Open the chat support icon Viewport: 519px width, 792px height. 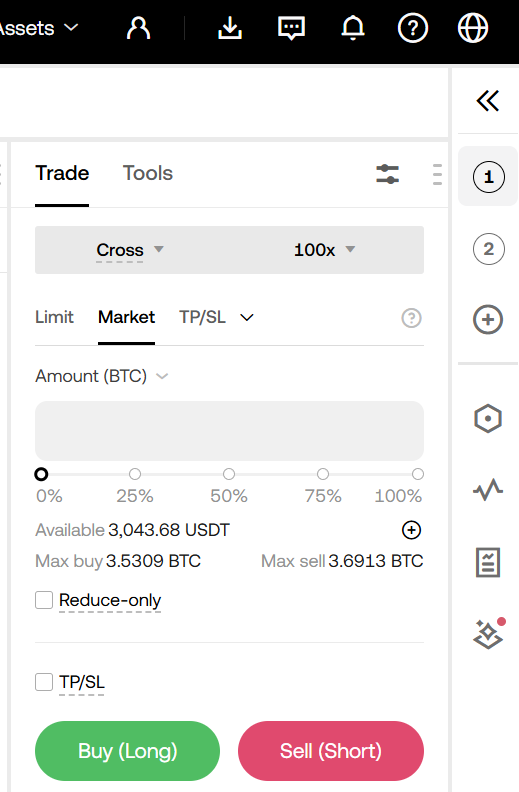click(291, 28)
